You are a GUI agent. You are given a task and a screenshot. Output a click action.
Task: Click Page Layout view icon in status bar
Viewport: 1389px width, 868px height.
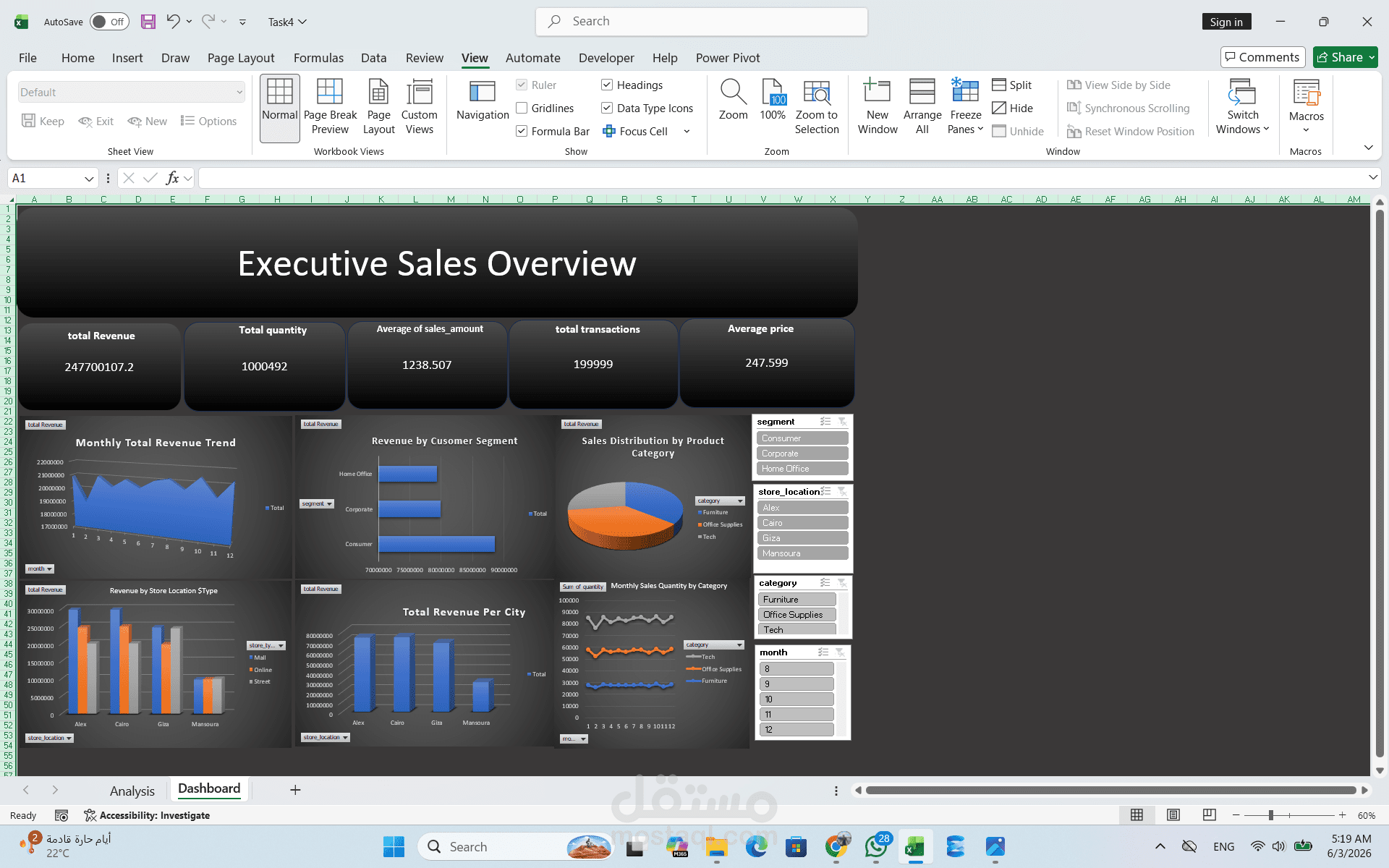pos(1173,815)
